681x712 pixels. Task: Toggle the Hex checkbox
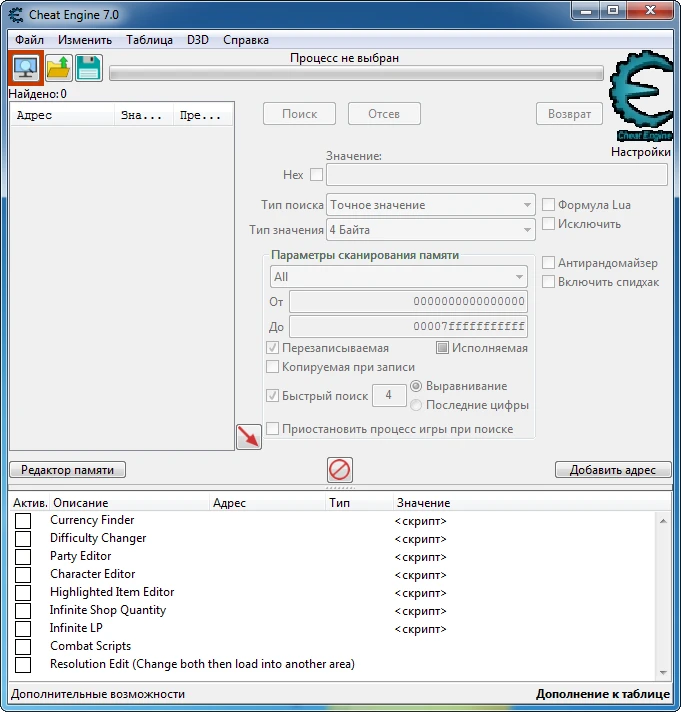316,174
